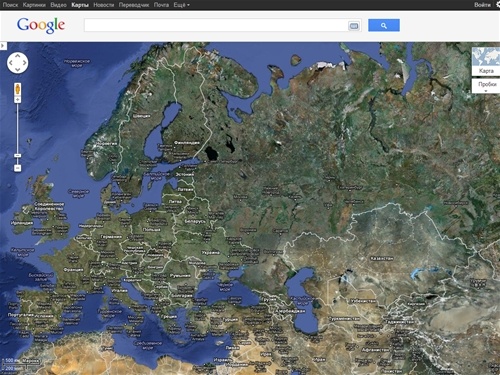Click the Германия label on the map
Screen dimensions: 500x375
coord(111,237)
